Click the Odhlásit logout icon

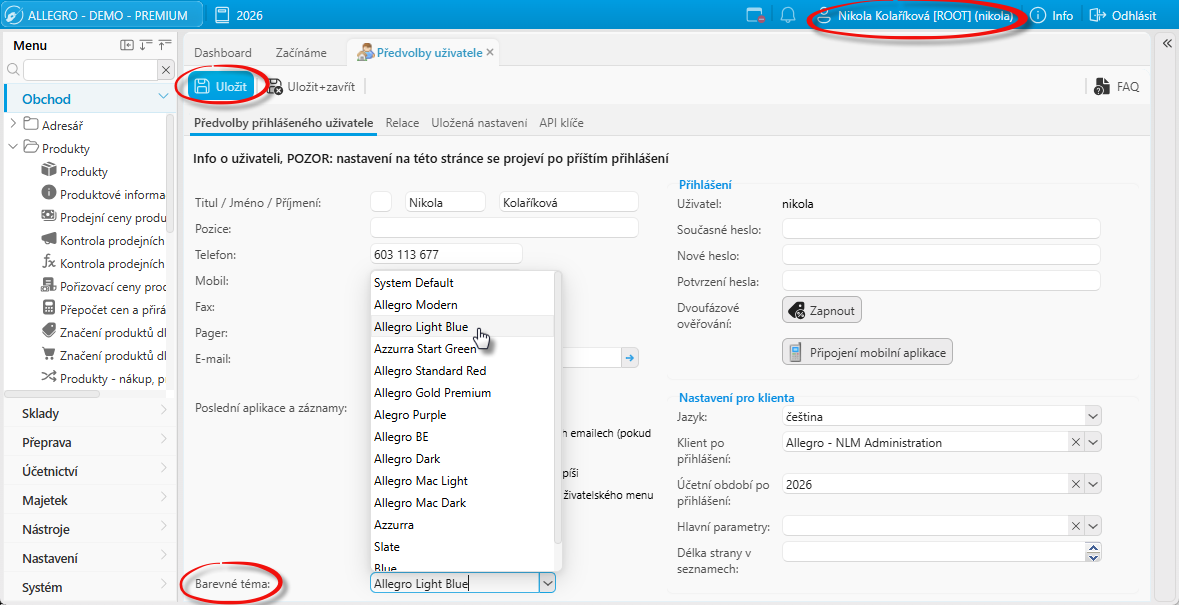(x=1099, y=15)
